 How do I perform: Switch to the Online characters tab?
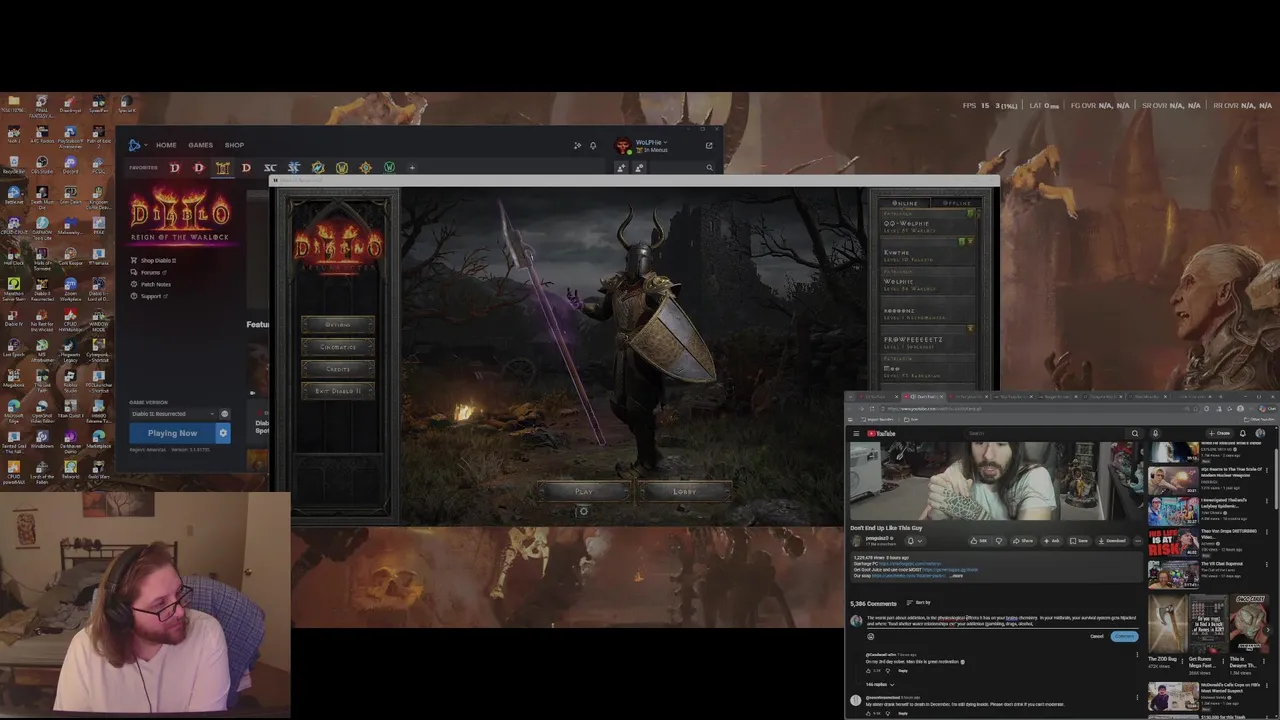pyautogui.click(x=905, y=203)
